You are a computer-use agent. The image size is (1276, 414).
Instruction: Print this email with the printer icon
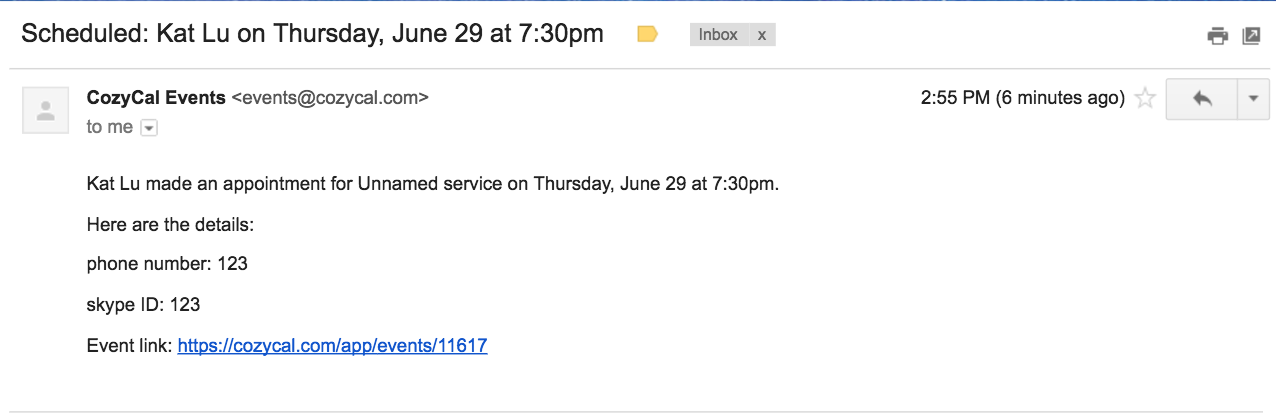tap(1217, 36)
